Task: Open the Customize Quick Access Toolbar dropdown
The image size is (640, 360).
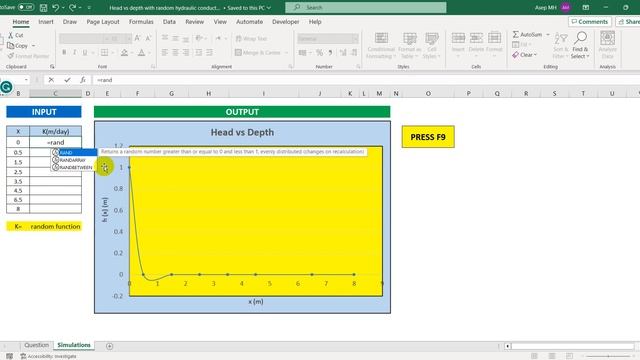Action: tap(89, 7)
